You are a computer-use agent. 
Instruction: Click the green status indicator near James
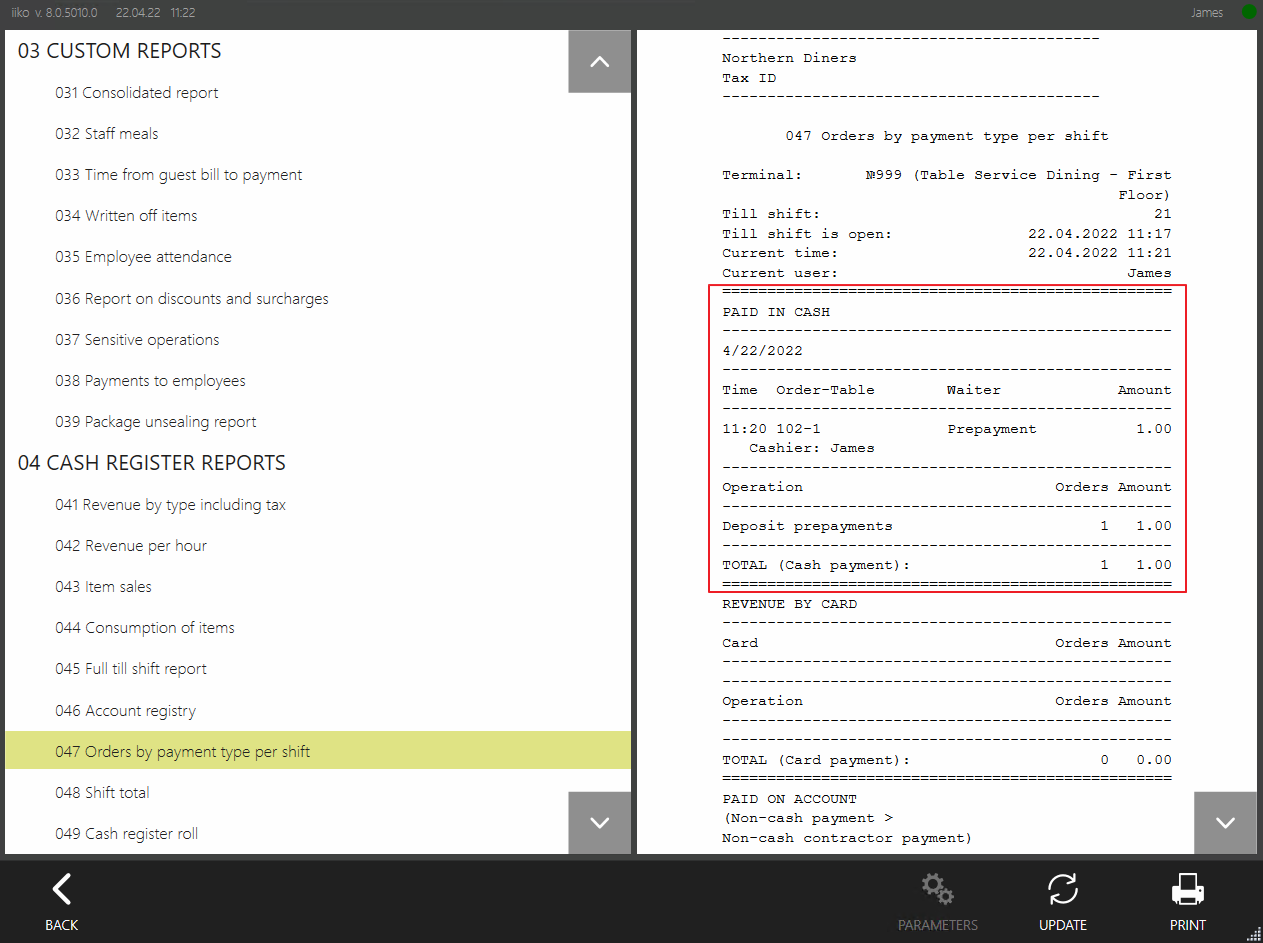tap(1249, 13)
